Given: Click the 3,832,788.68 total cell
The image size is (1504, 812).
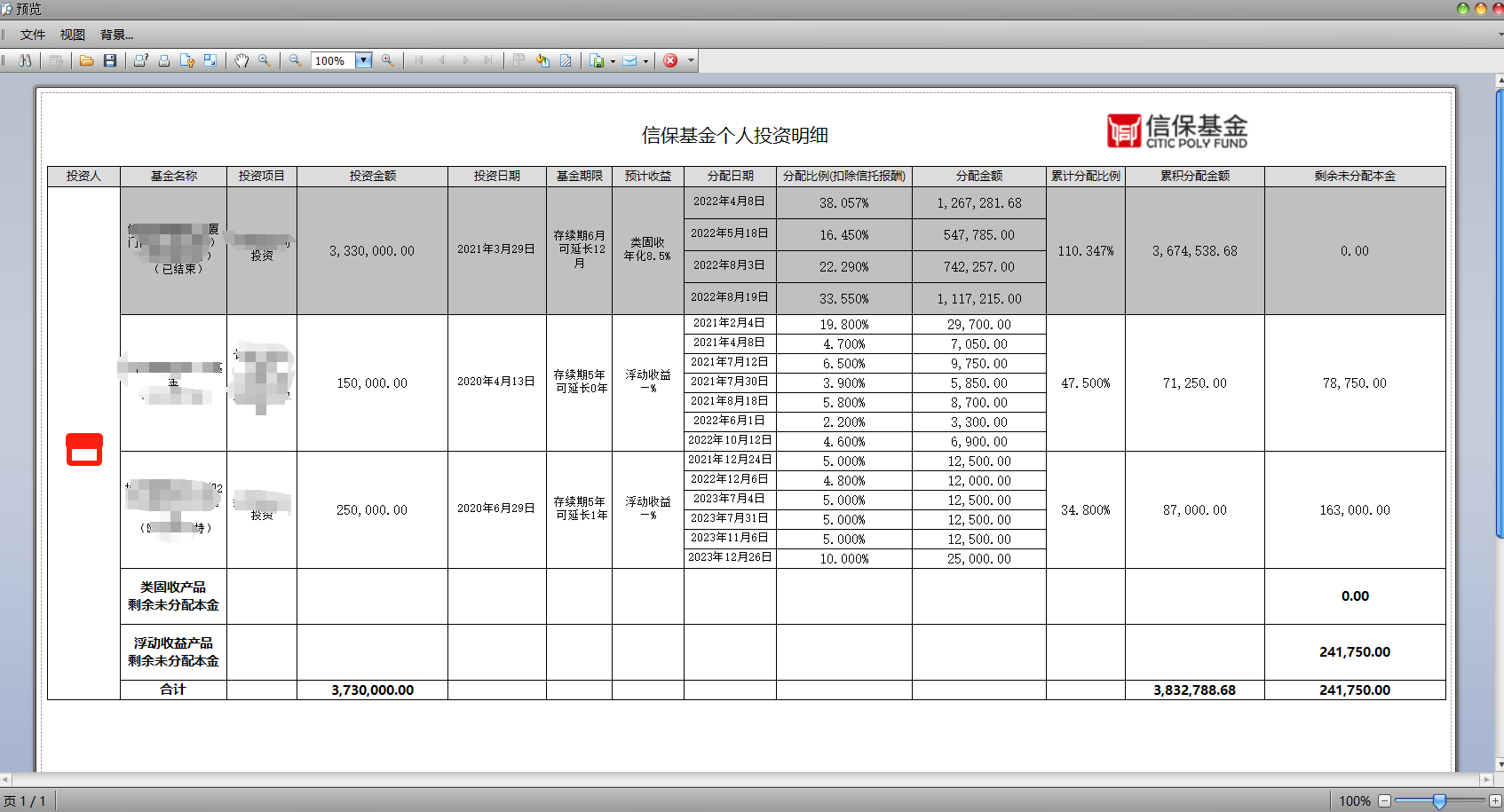Looking at the screenshot, I should tap(1195, 690).
